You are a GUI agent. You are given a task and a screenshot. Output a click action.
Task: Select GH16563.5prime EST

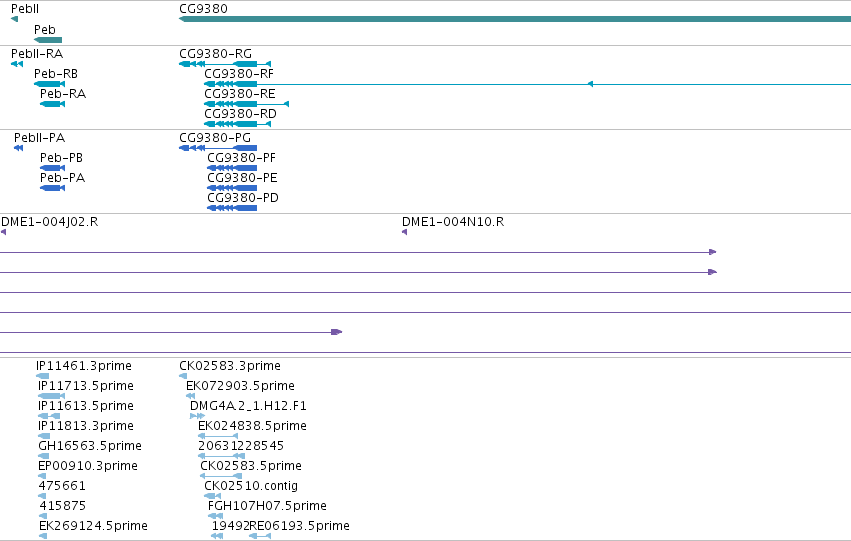tap(90, 446)
